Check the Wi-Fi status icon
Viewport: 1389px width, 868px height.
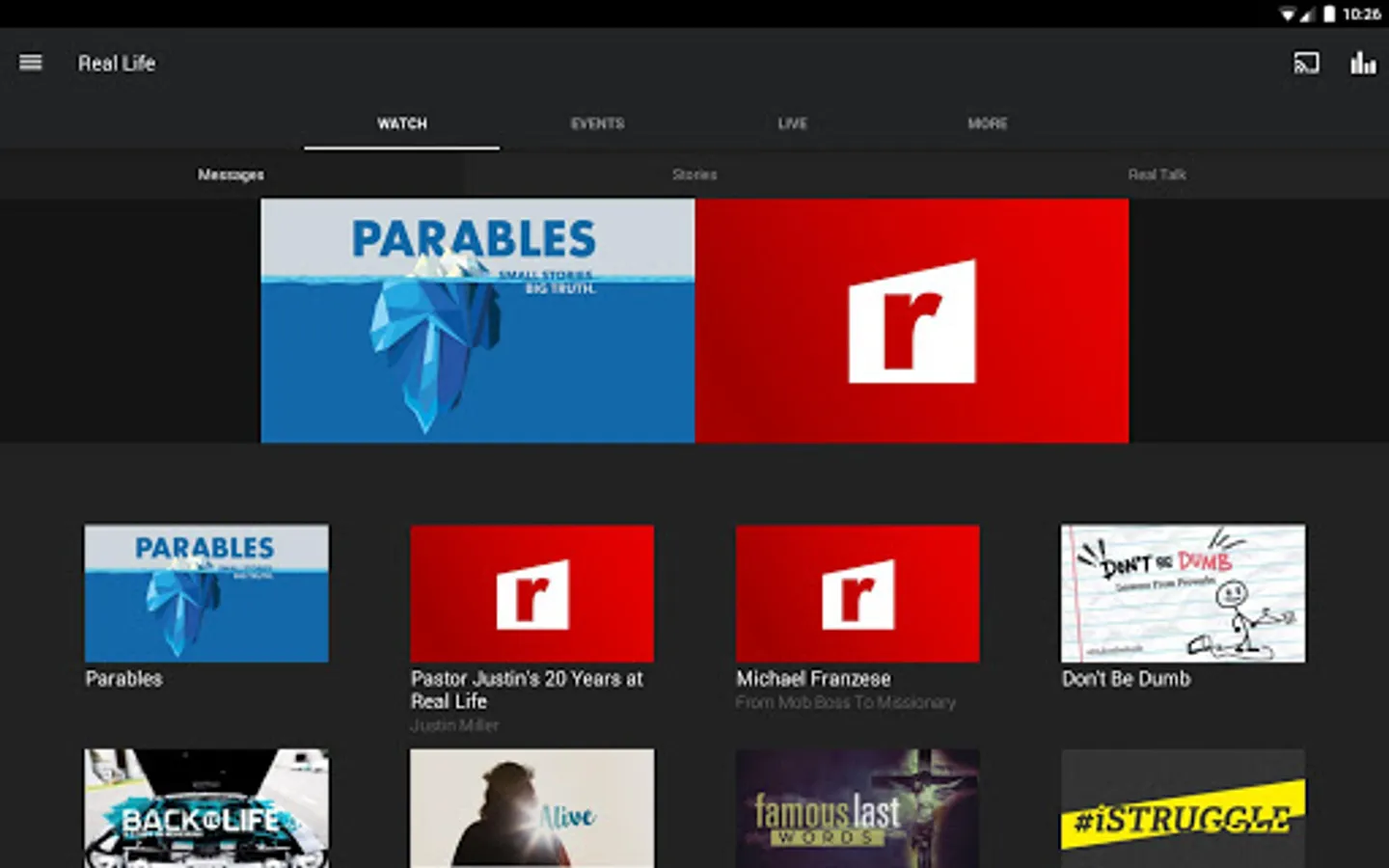click(x=1288, y=14)
